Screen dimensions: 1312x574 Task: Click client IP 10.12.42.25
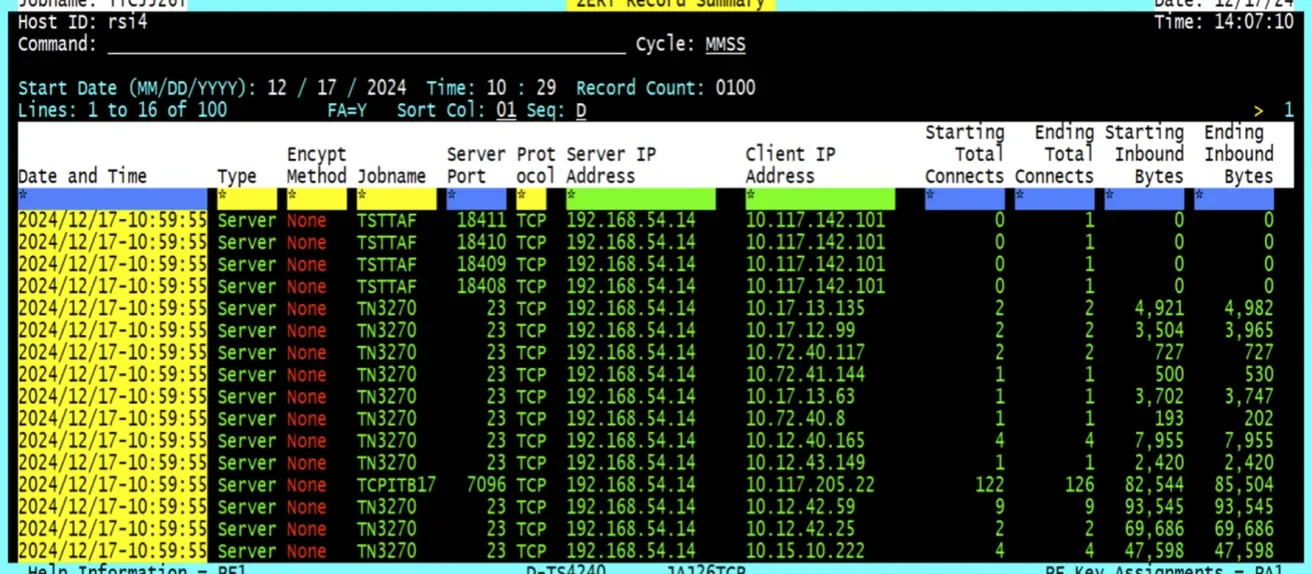[800, 528]
